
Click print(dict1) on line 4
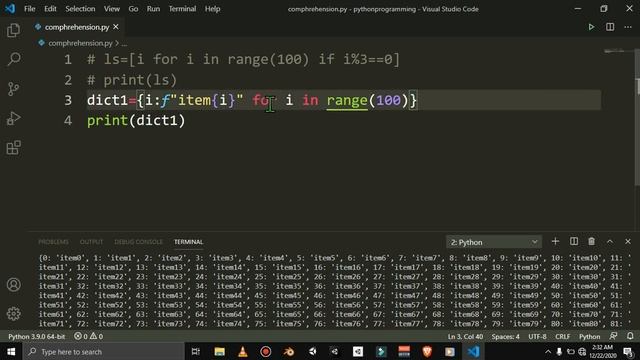pyautogui.click(x=136, y=121)
